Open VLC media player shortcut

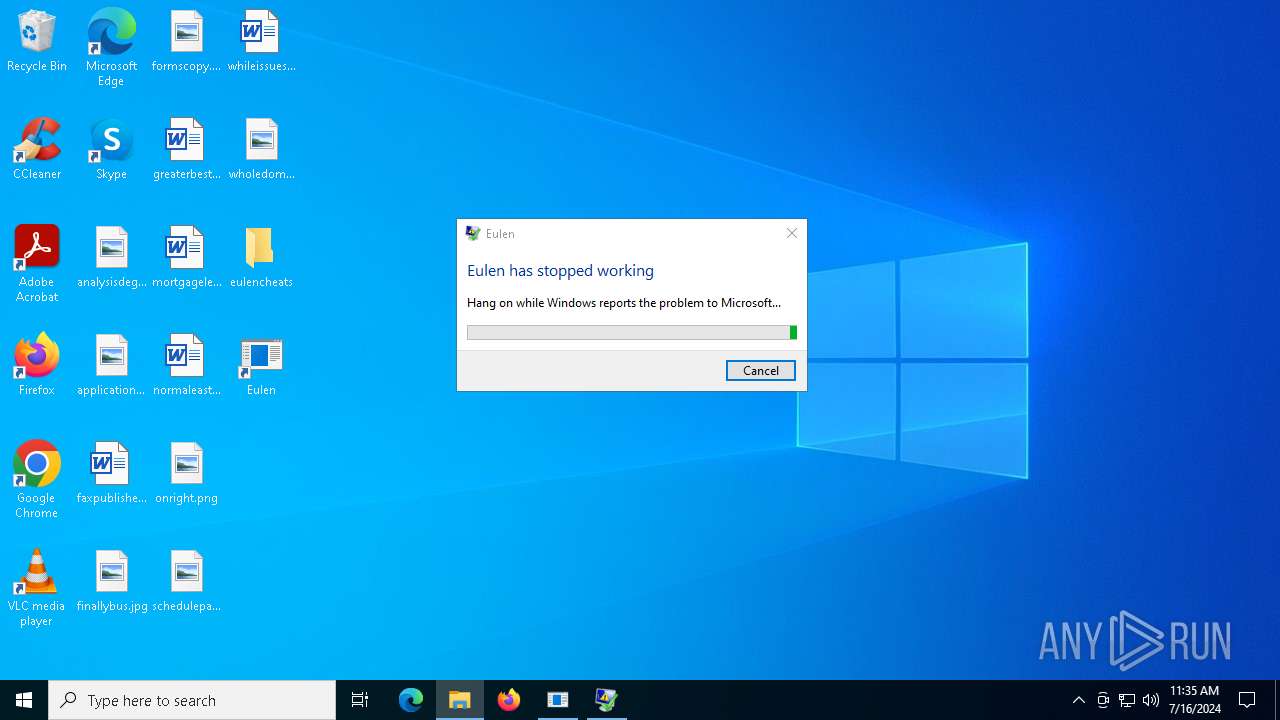pos(37,588)
